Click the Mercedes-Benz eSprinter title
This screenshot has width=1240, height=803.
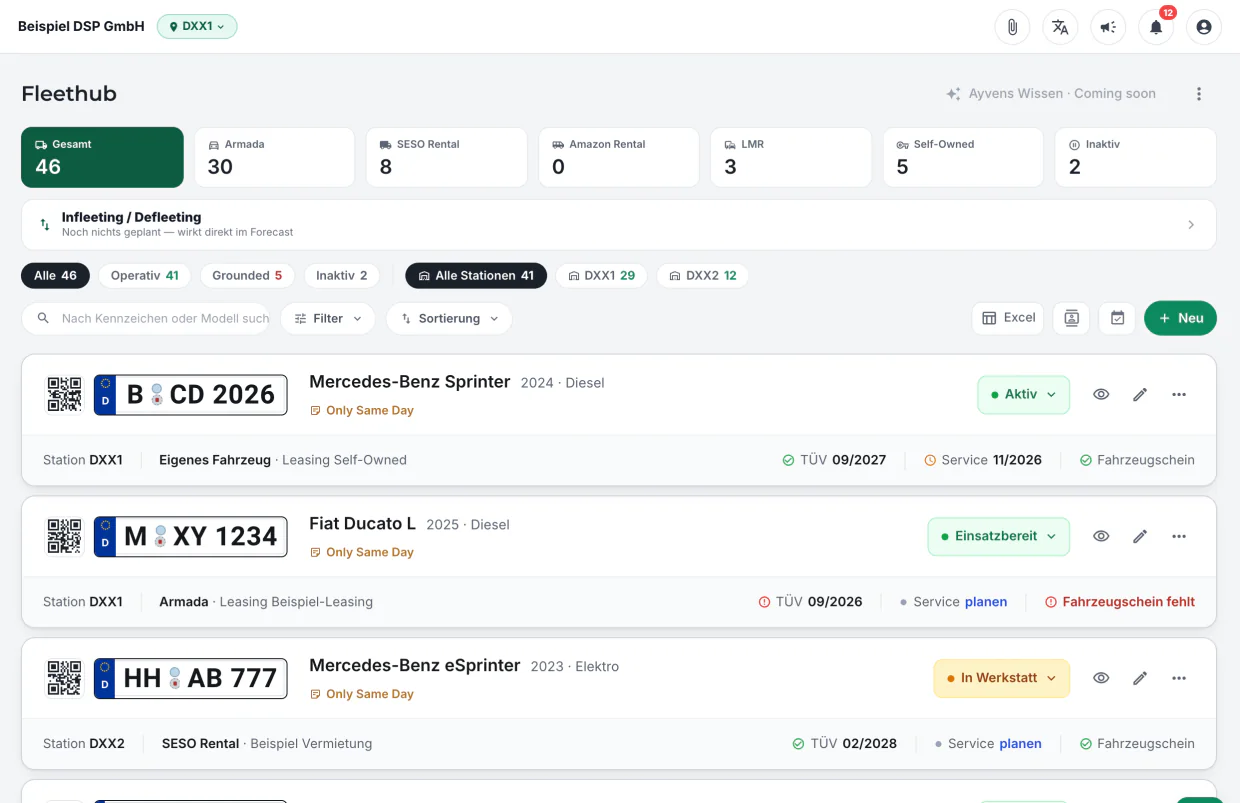pyautogui.click(x=415, y=665)
